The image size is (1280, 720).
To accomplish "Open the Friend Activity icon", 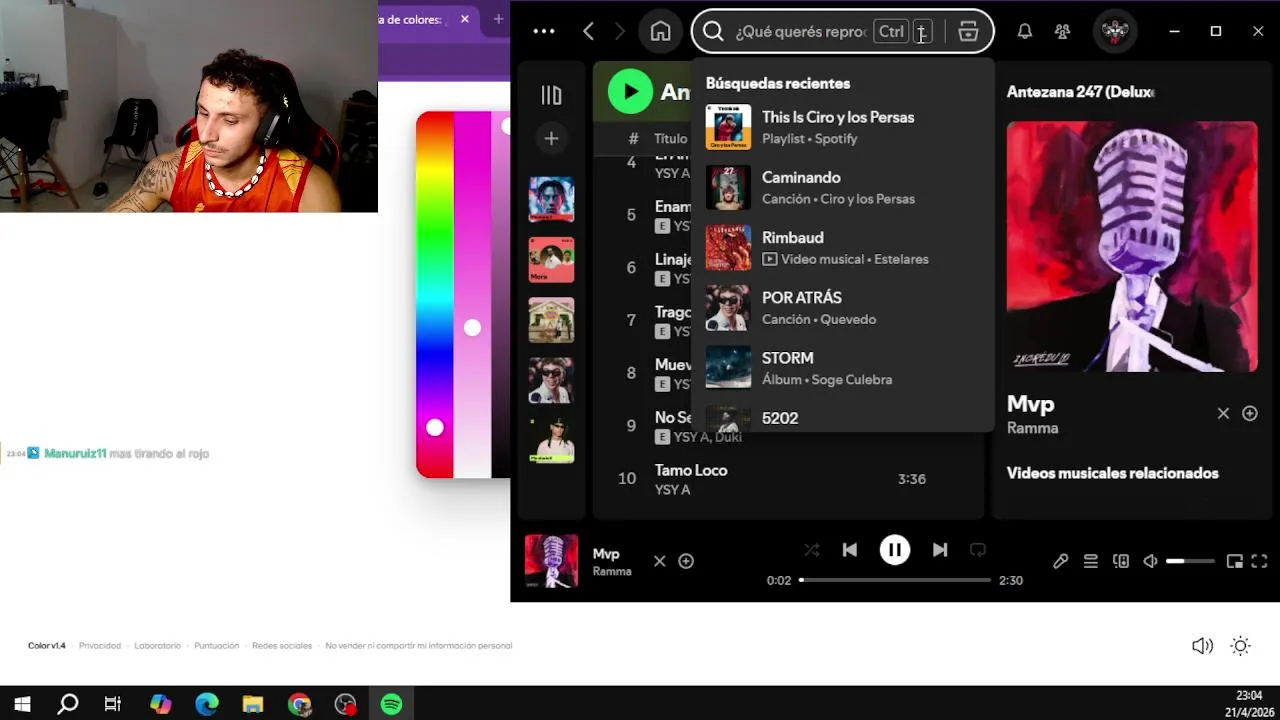I will point(1062,31).
